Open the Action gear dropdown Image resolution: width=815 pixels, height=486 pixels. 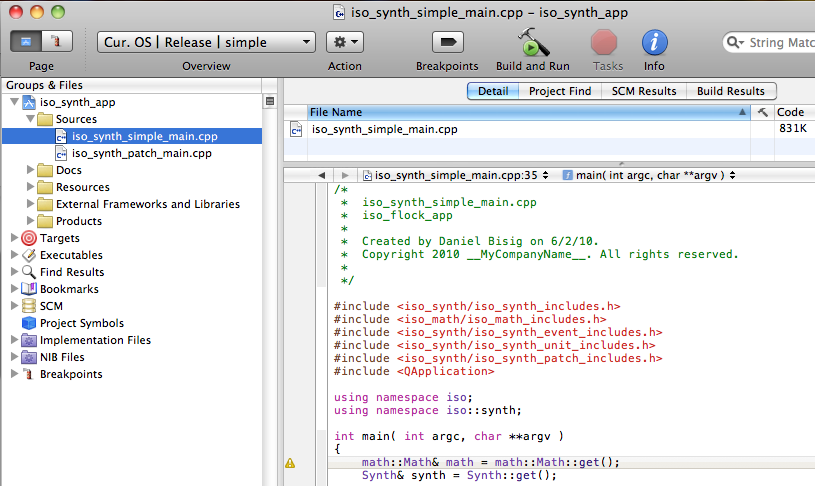coord(345,42)
